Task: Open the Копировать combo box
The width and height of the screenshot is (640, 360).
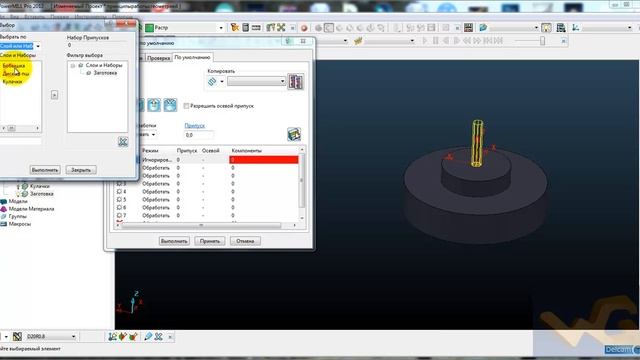Action: pos(256,82)
